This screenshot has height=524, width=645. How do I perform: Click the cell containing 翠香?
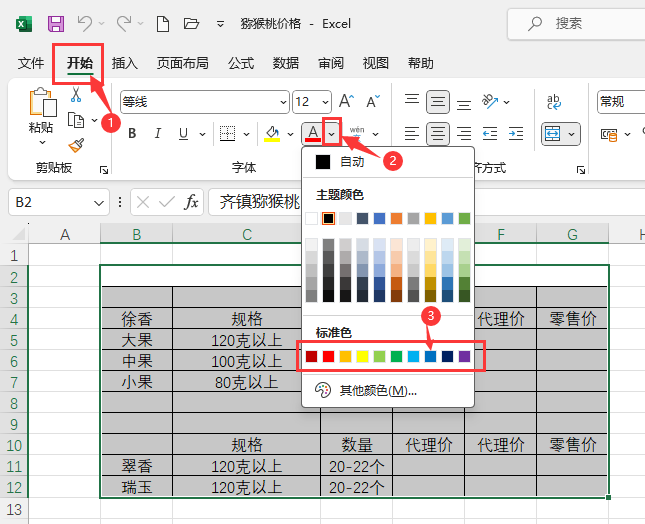[x=137, y=466]
